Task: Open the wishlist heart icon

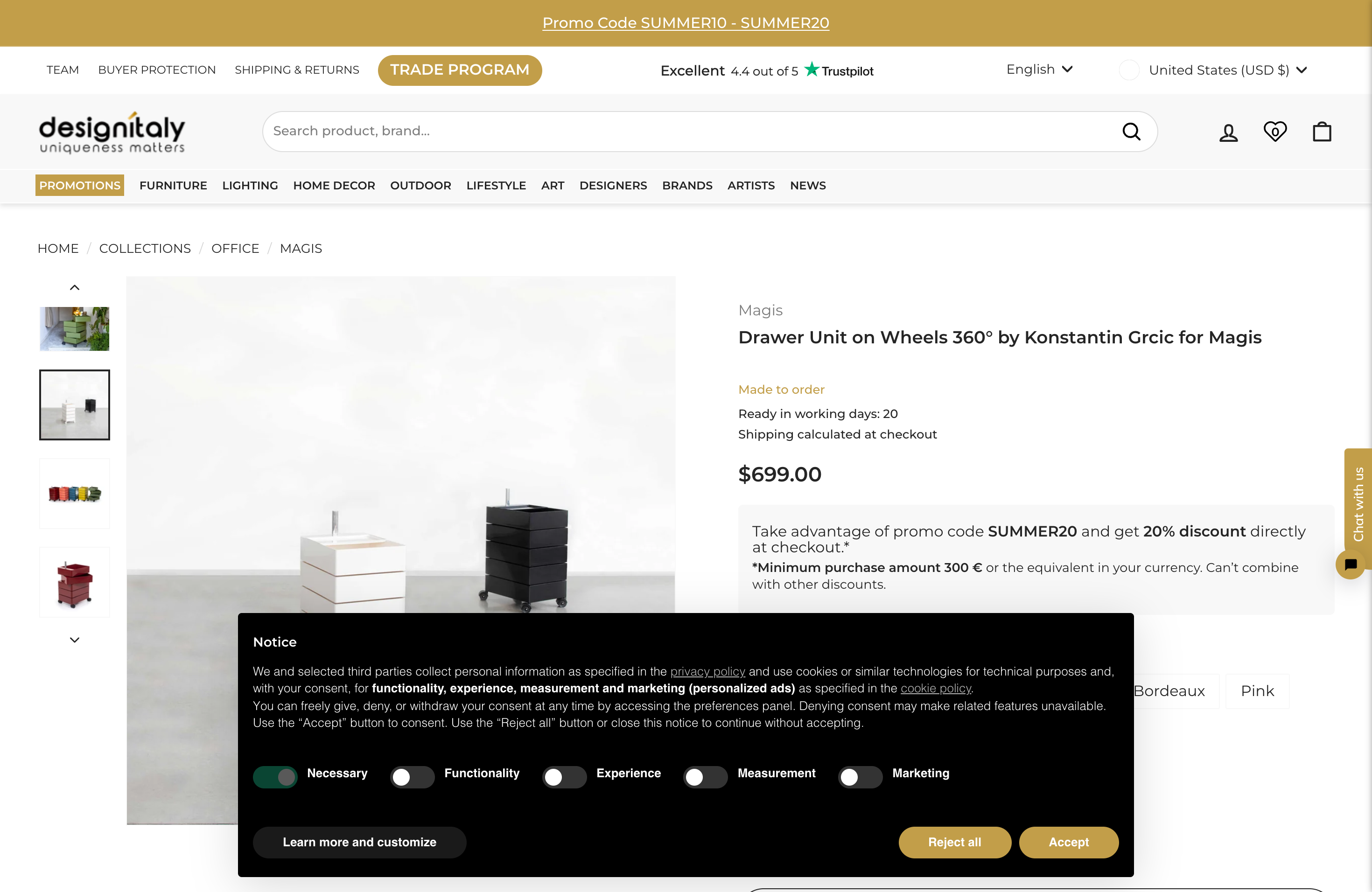Action: click(x=1275, y=132)
